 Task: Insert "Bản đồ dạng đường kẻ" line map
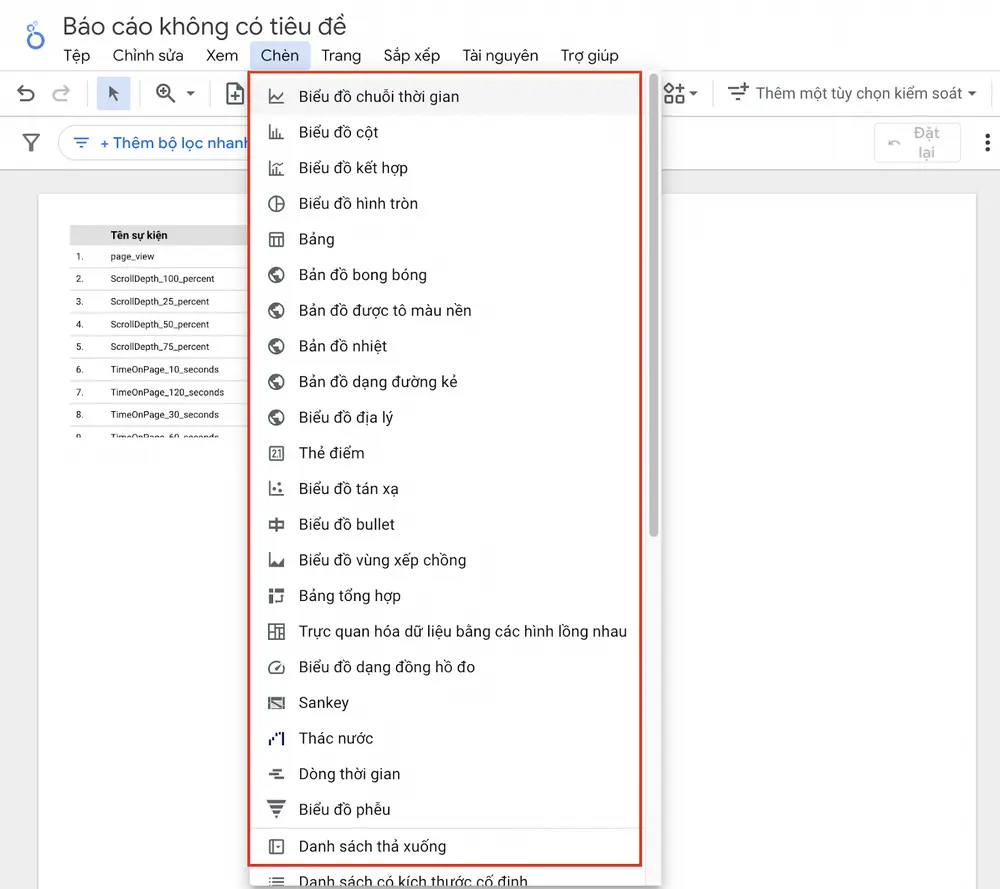coord(445,382)
